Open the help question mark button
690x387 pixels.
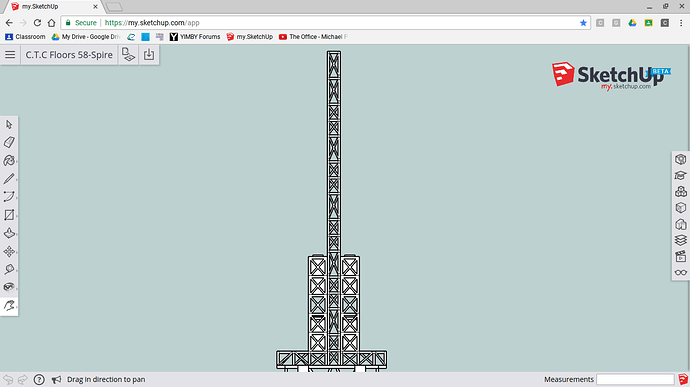pos(39,379)
